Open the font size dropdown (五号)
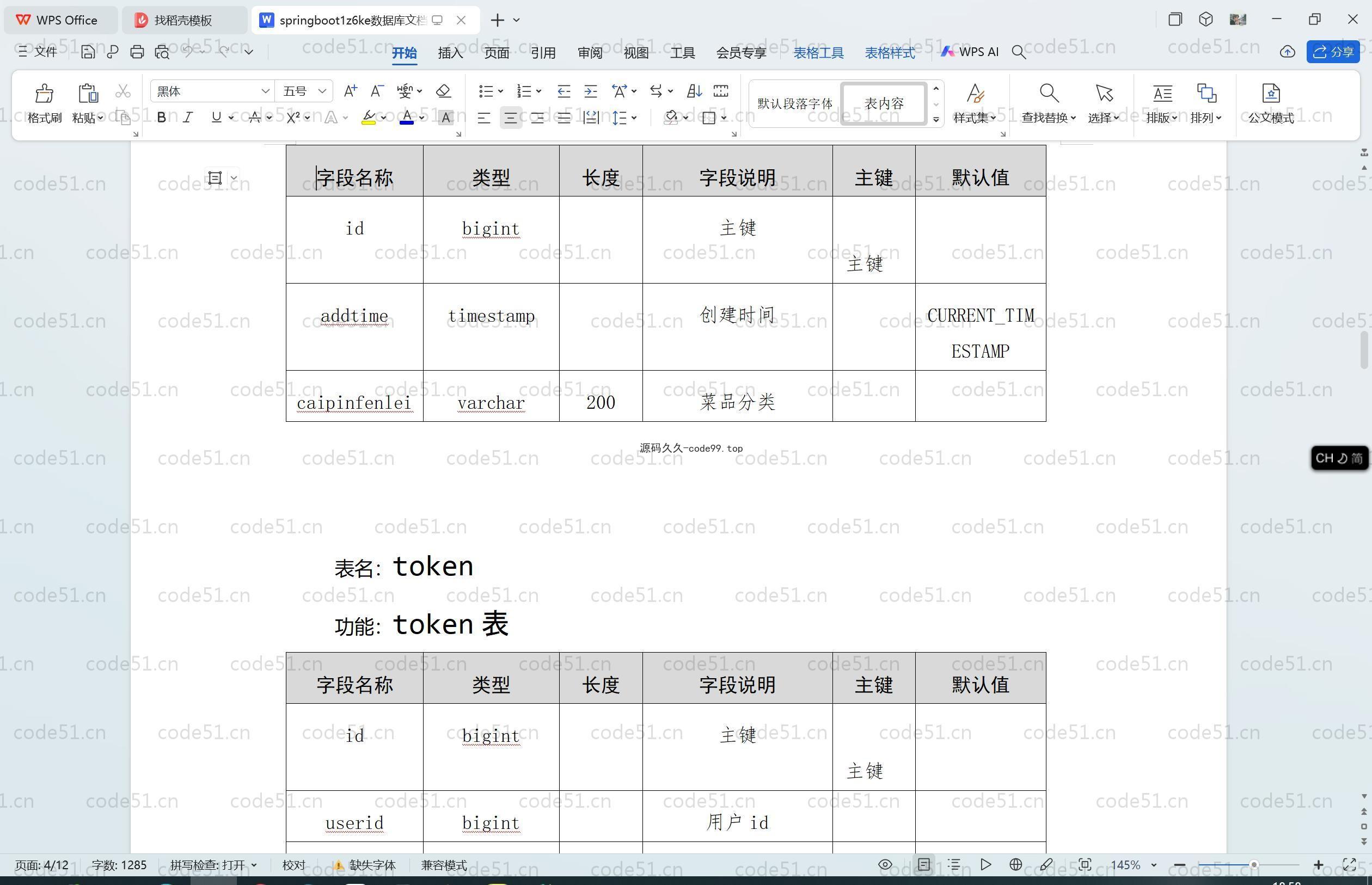 pos(322,91)
